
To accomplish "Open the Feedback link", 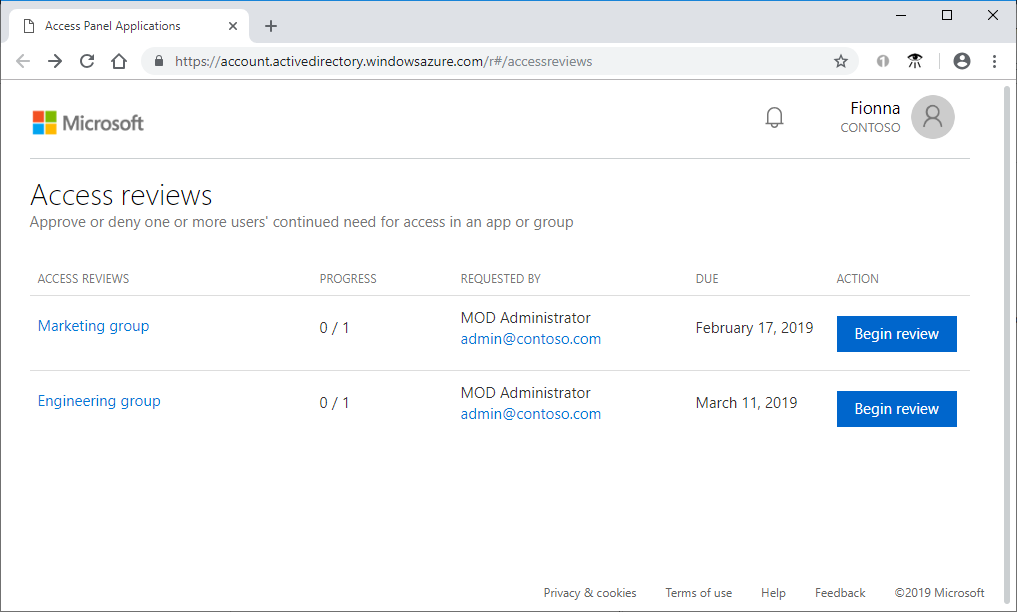I will coord(840,592).
